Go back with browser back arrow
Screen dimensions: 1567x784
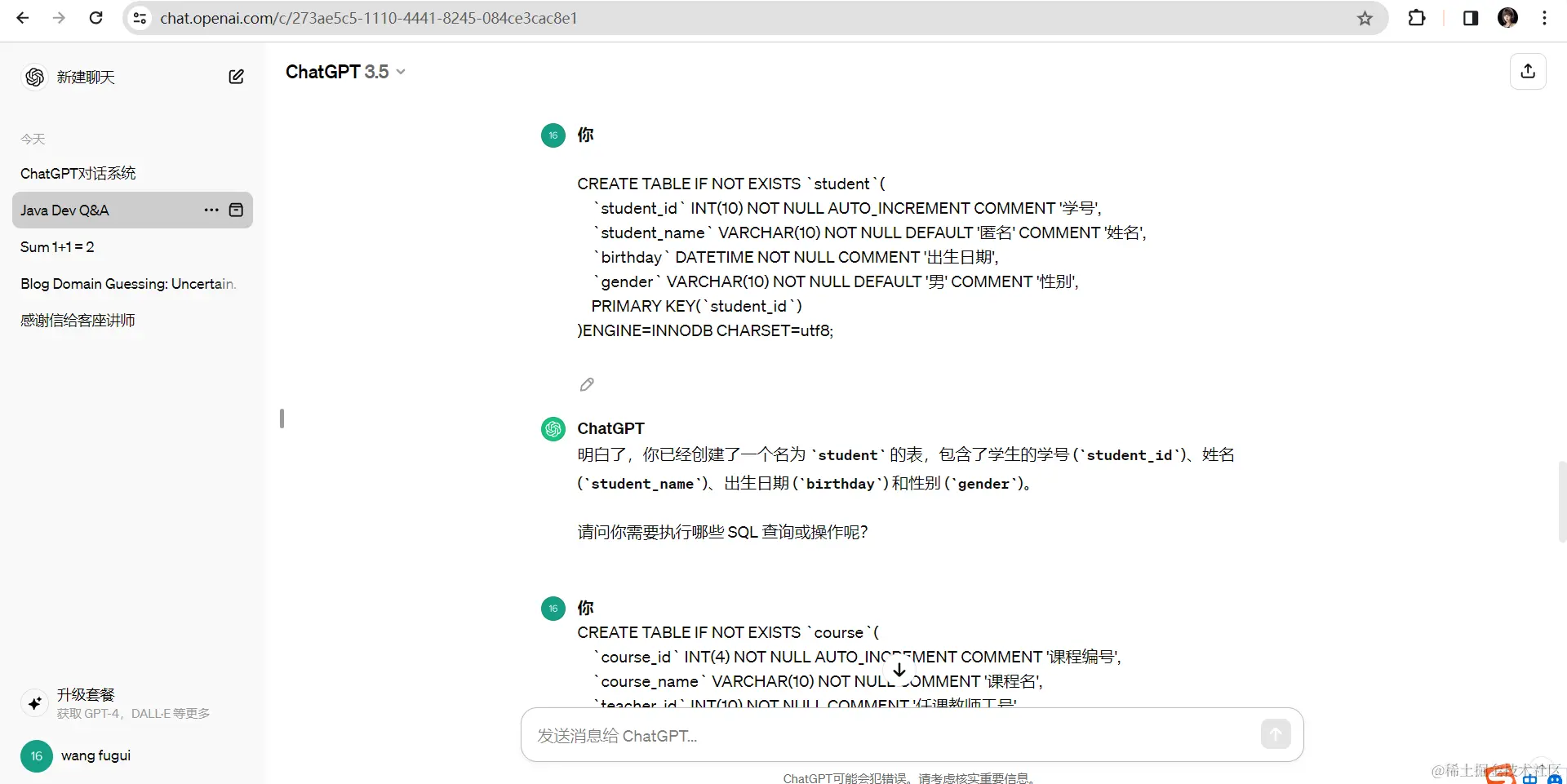22,18
